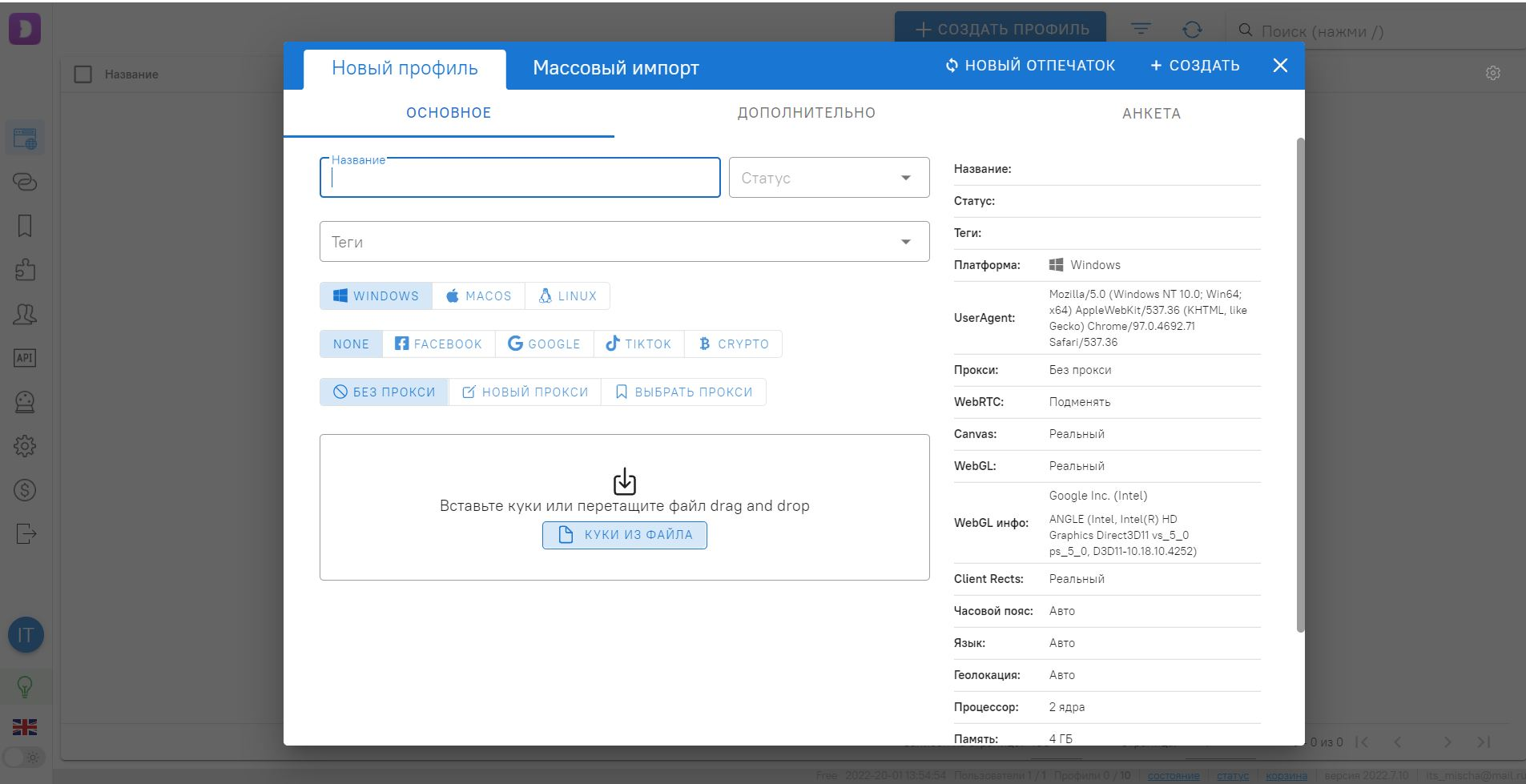The width and height of the screenshot is (1526, 784).
Task: Choose the Выбрать прокси option
Action: point(683,392)
